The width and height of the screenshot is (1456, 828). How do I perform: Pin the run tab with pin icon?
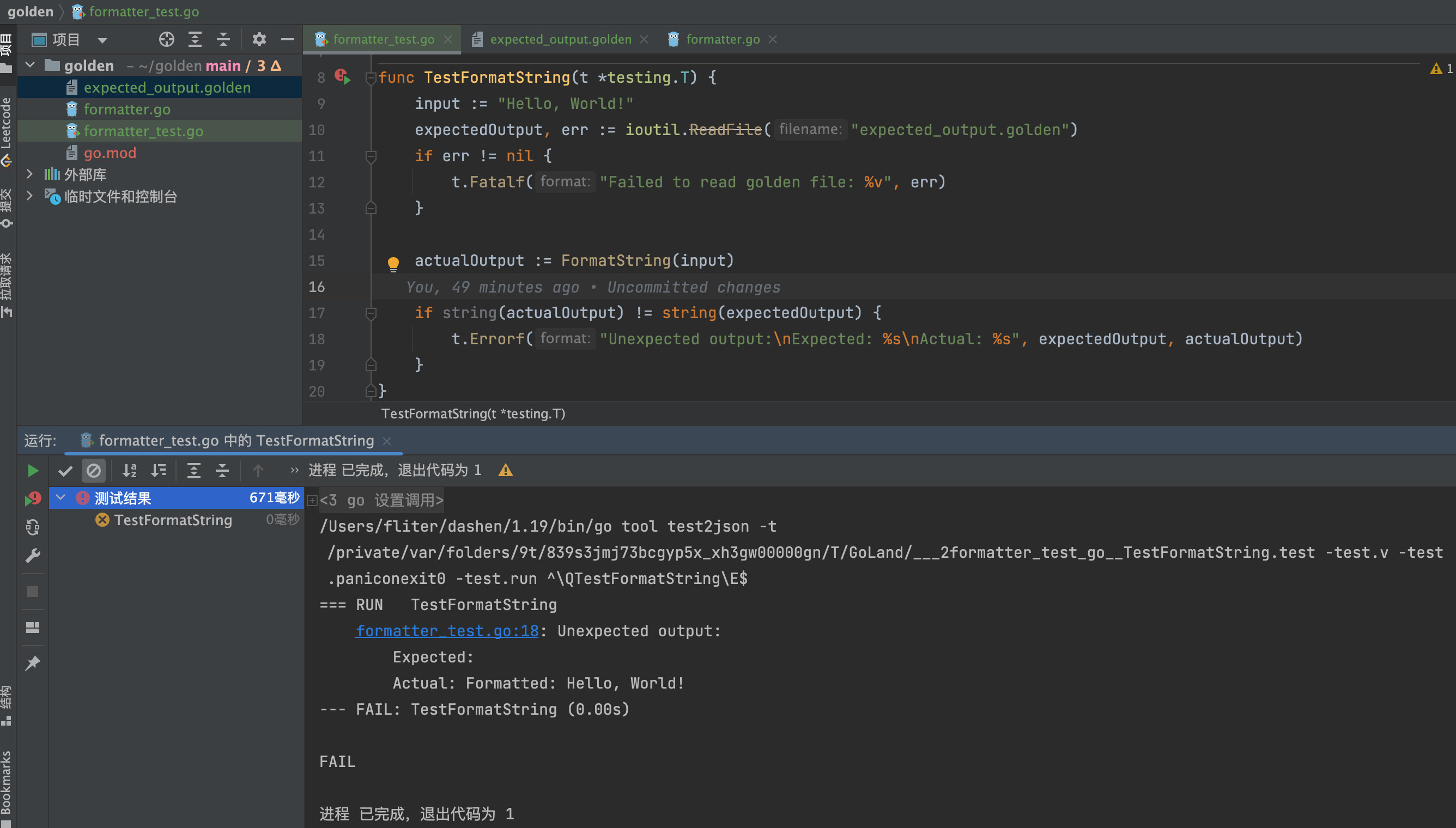point(33,662)
